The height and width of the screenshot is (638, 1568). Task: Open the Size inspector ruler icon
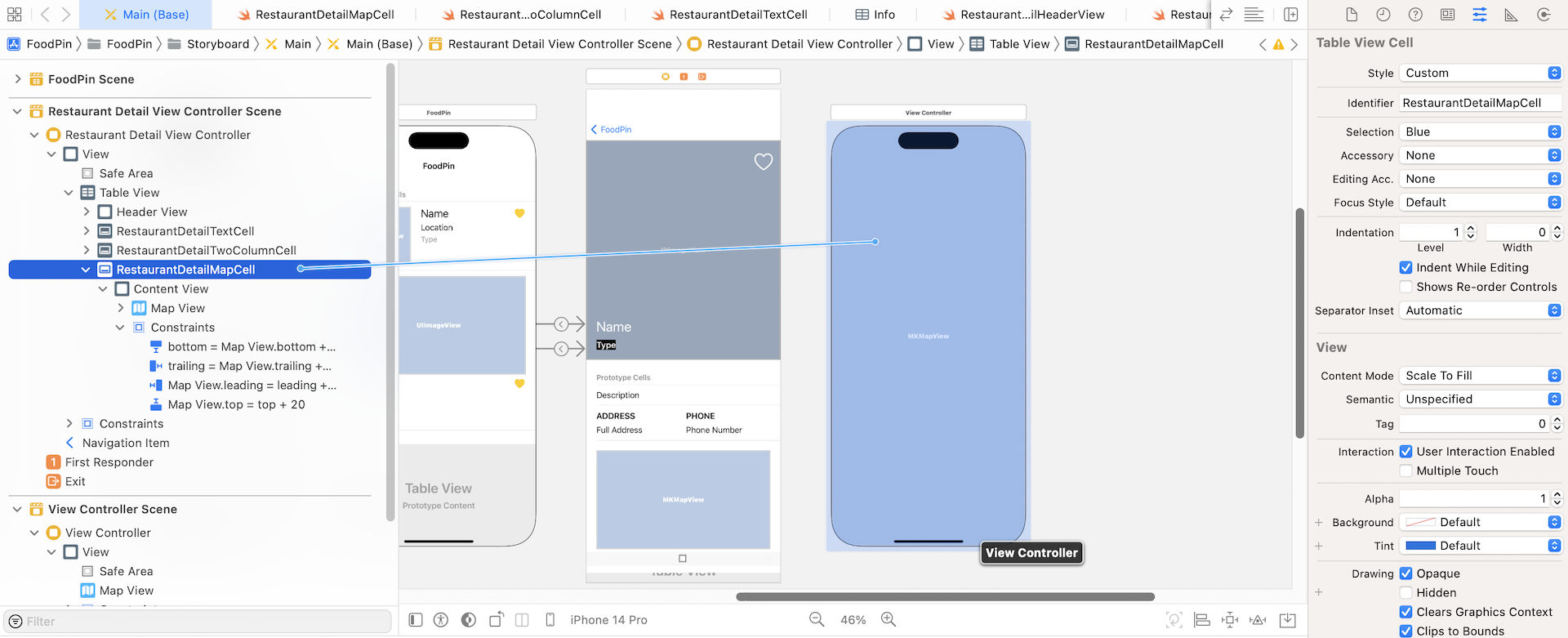pyautogui.click(x=1511, y=15)
